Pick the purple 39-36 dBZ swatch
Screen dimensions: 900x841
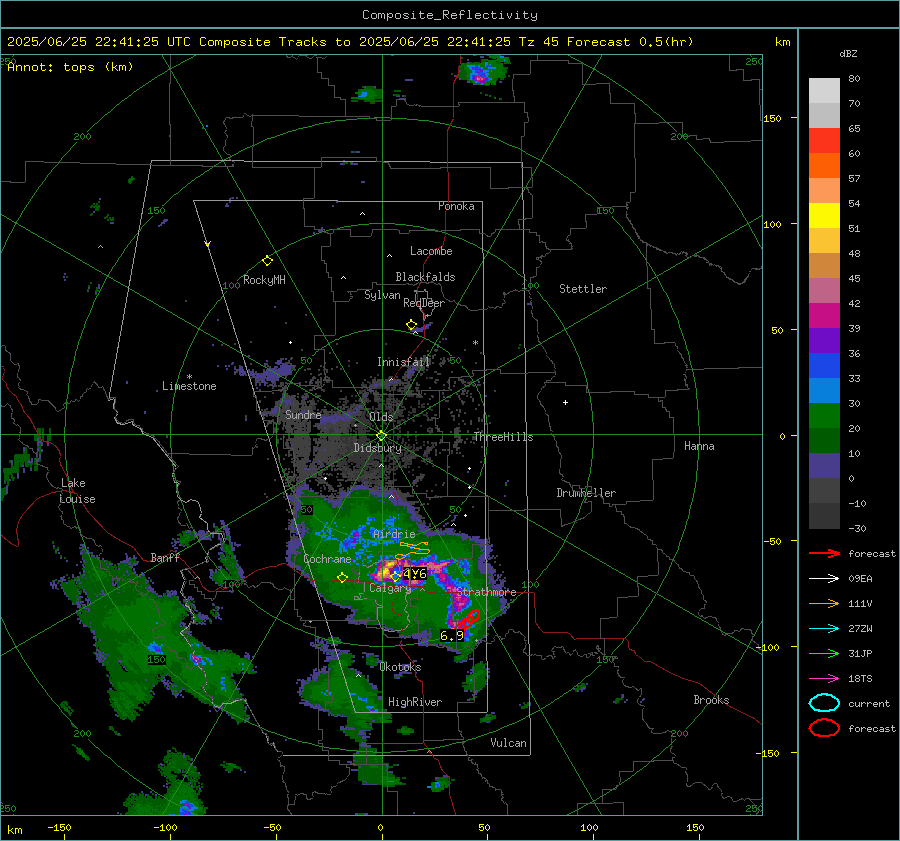click(x=824, y=341)
